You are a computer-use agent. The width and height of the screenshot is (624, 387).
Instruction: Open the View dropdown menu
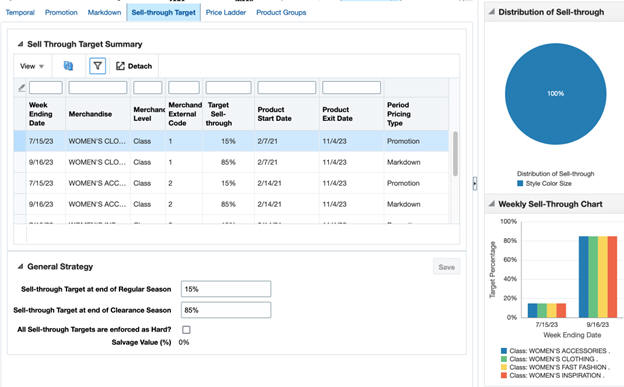point(32,66)
